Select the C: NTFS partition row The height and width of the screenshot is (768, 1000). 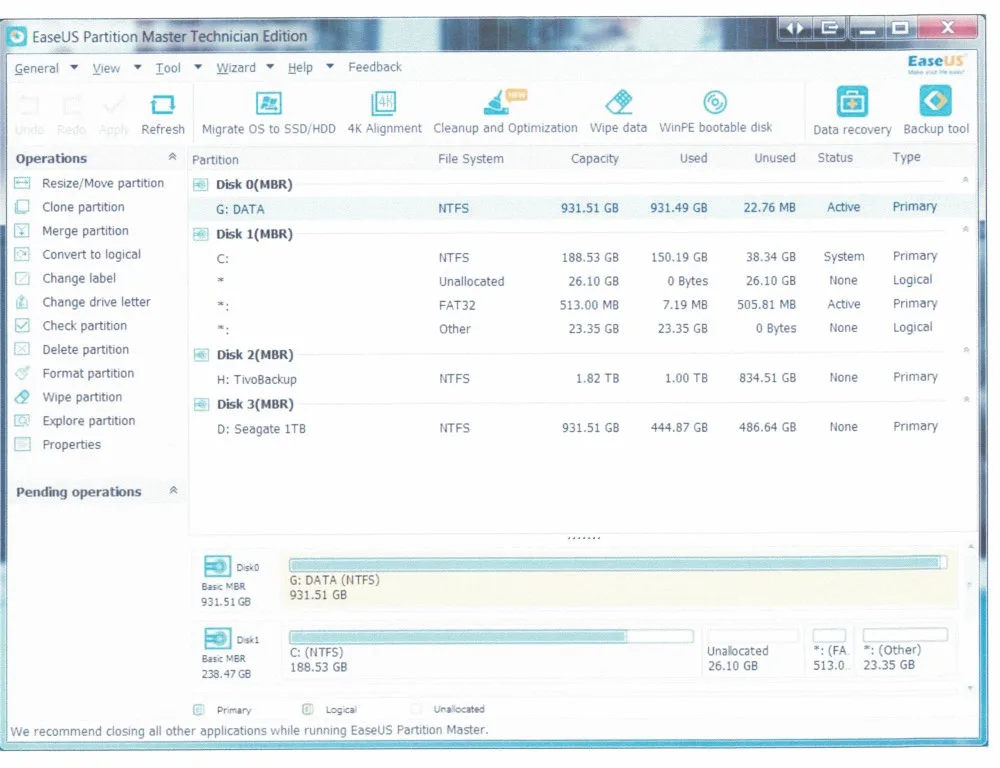pyautogui.click(x=582, y=257)
